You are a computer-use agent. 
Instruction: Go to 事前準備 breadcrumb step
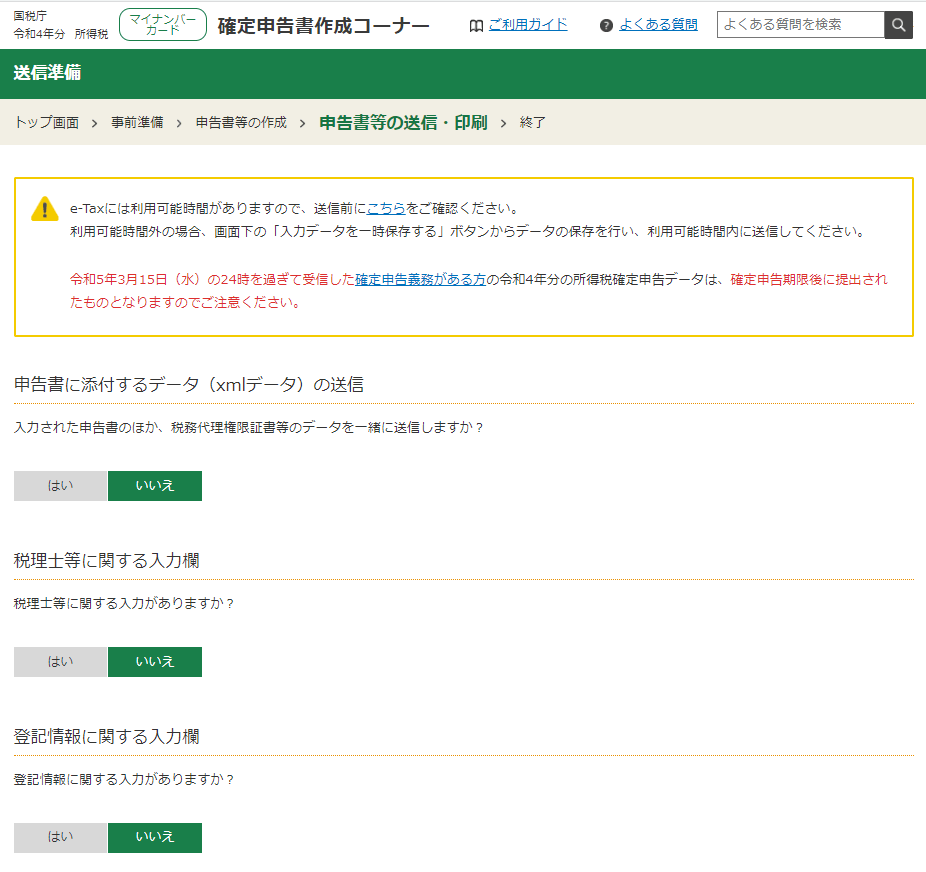pyautogui.click(x=137, y=122)
